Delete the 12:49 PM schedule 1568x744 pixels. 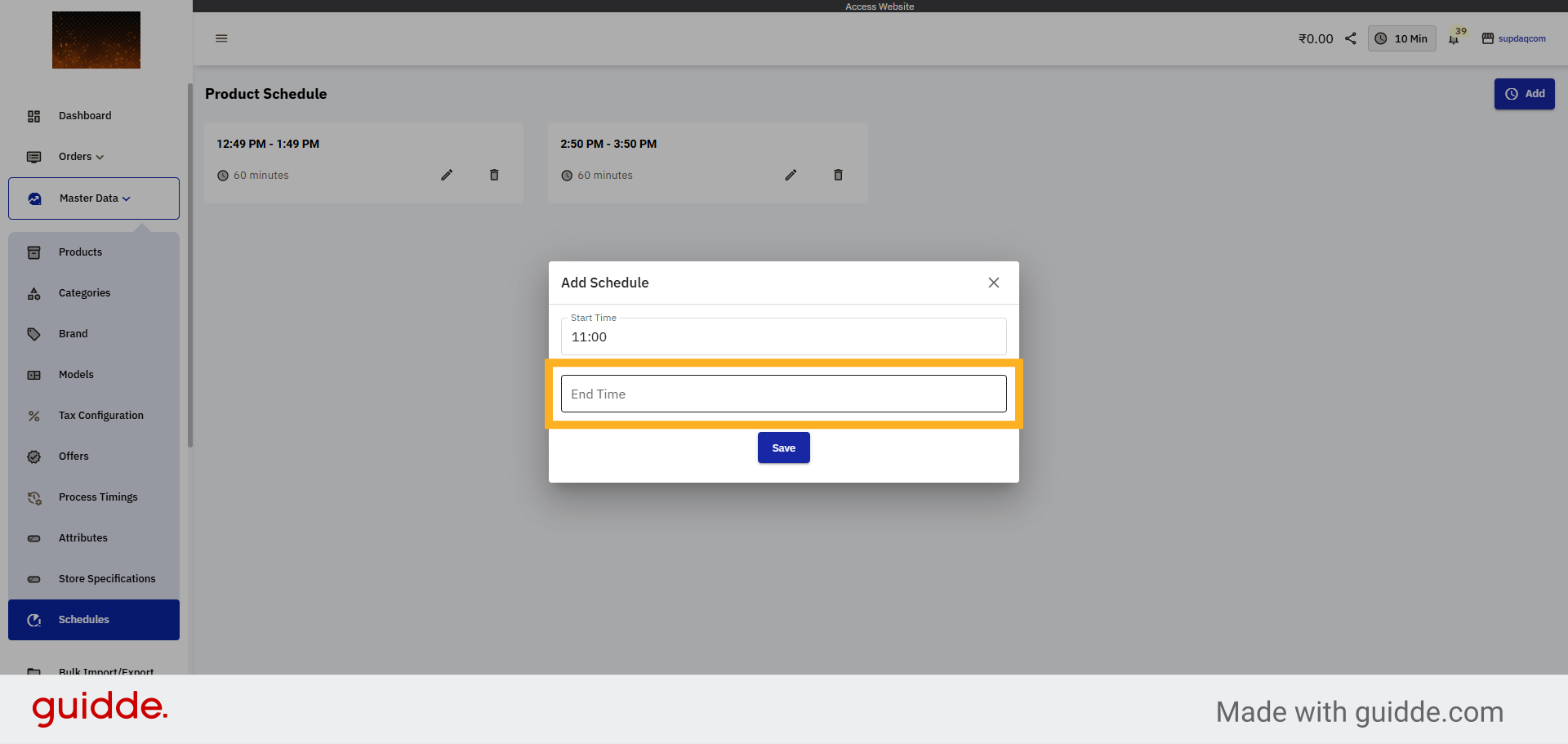[x=494, y=175]
